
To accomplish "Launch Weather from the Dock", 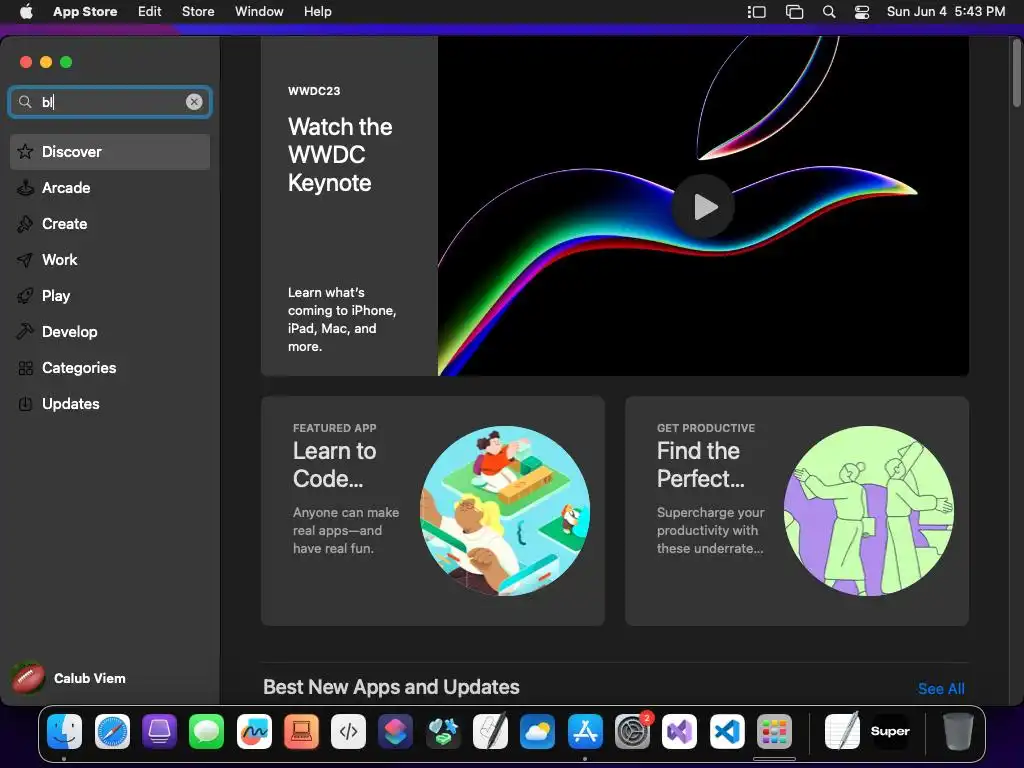I will point(537,731).
